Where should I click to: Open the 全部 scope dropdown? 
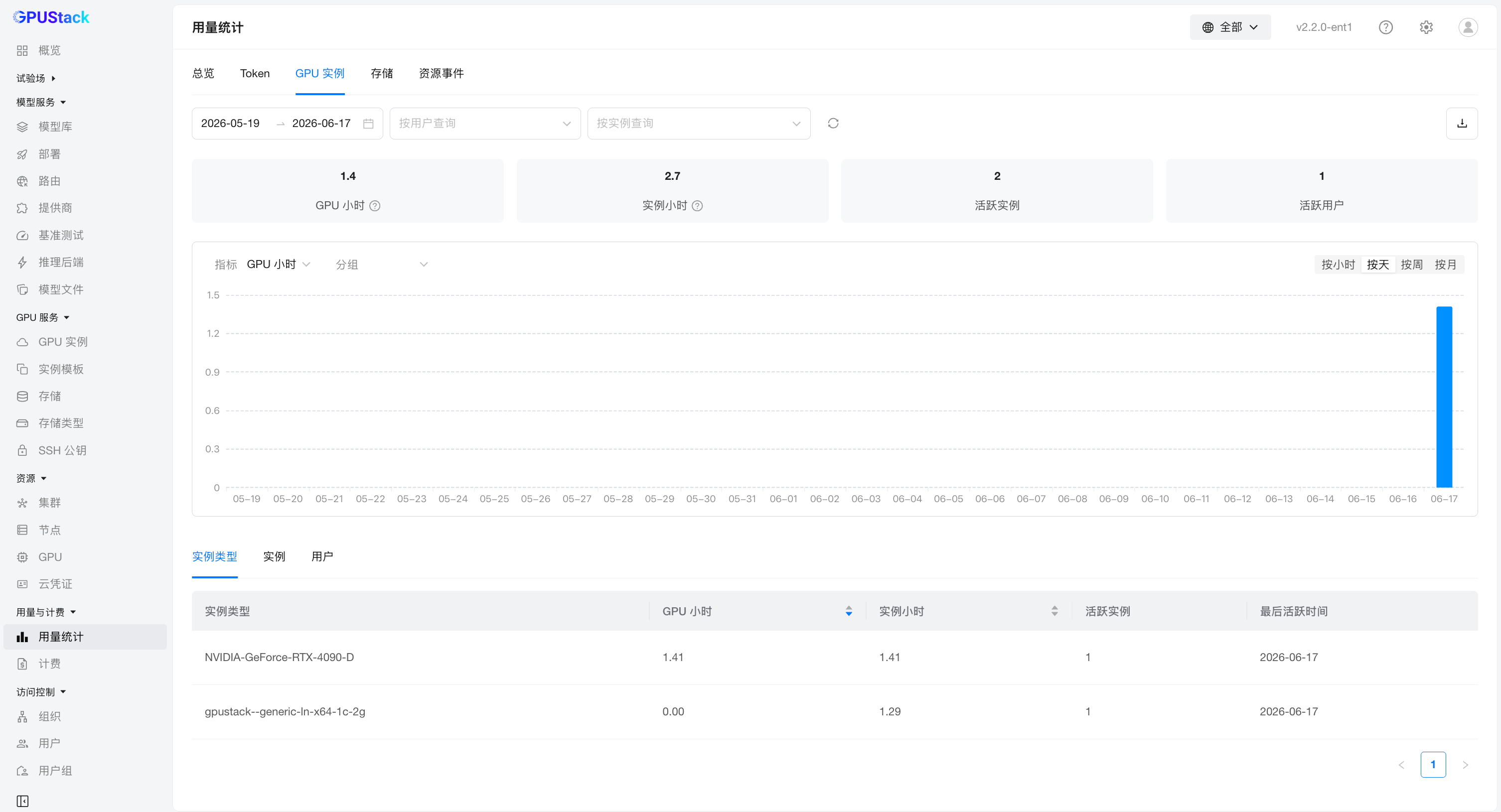[x=1230, y=27]
